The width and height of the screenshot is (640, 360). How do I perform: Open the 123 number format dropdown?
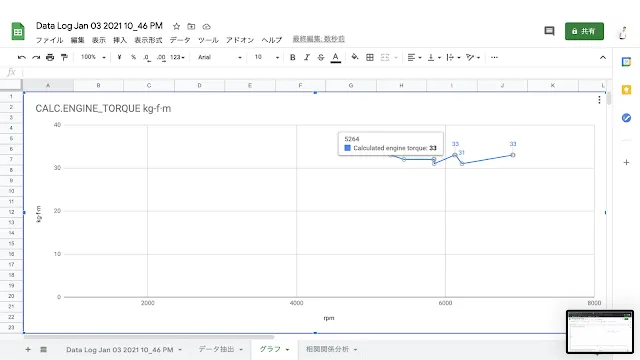pyautogui.click(x=178, y=58)
